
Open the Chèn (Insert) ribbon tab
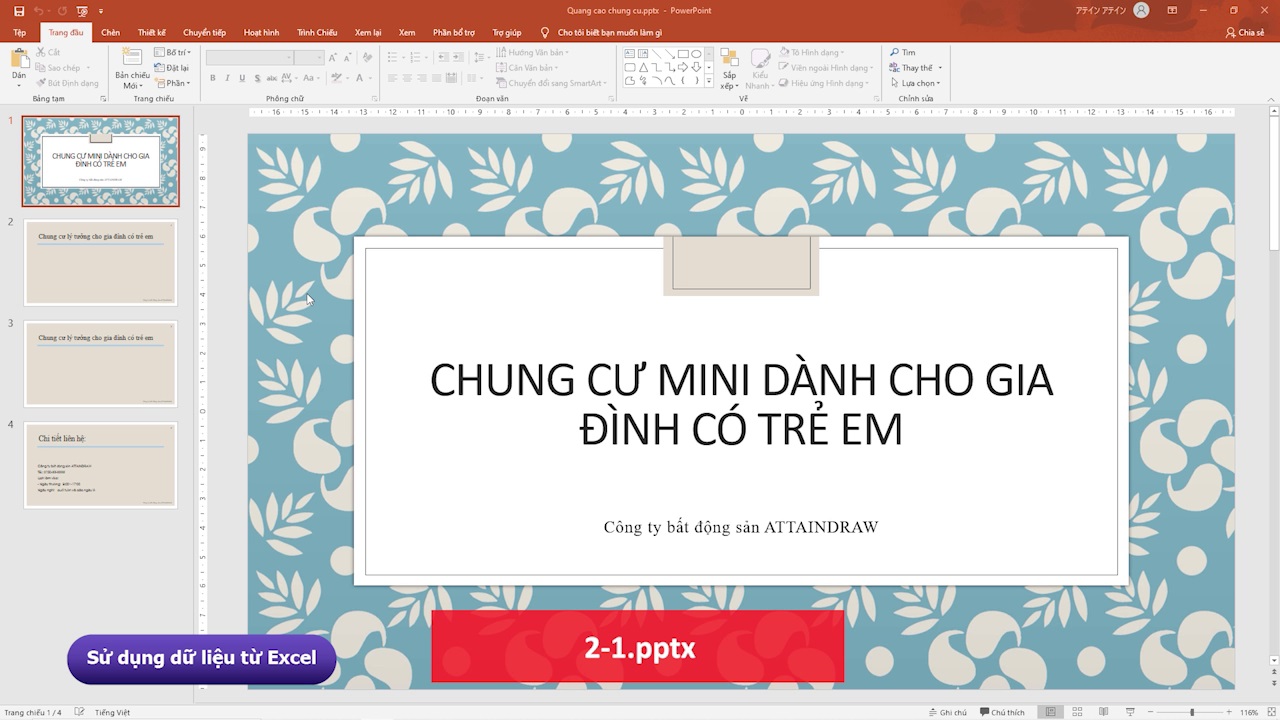pyautogui.click(x=110, y=32)
